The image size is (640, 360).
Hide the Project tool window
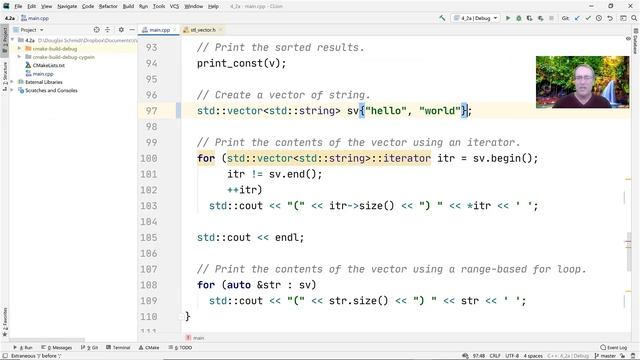point(132,30)
